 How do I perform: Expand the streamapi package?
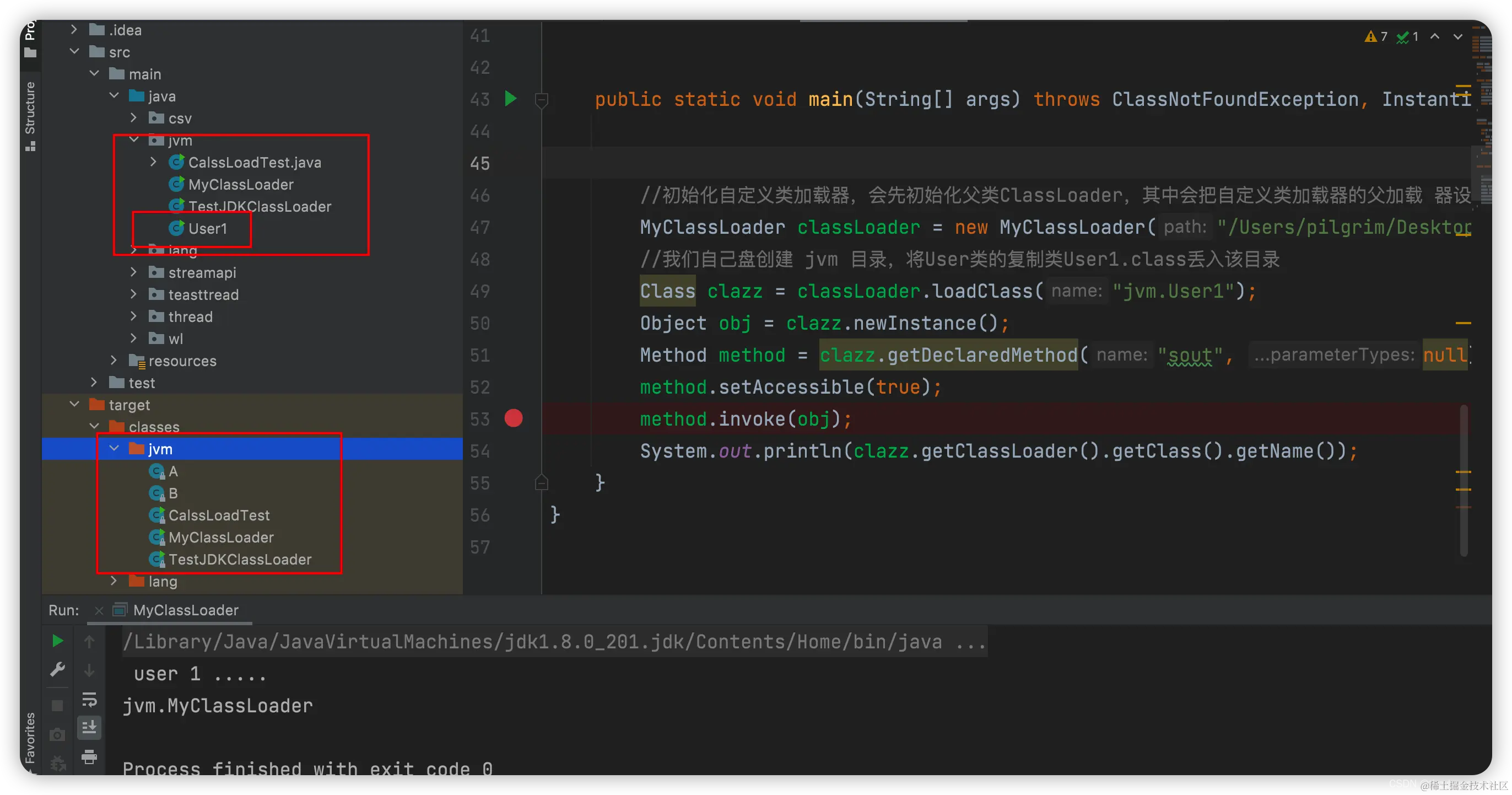134,272
